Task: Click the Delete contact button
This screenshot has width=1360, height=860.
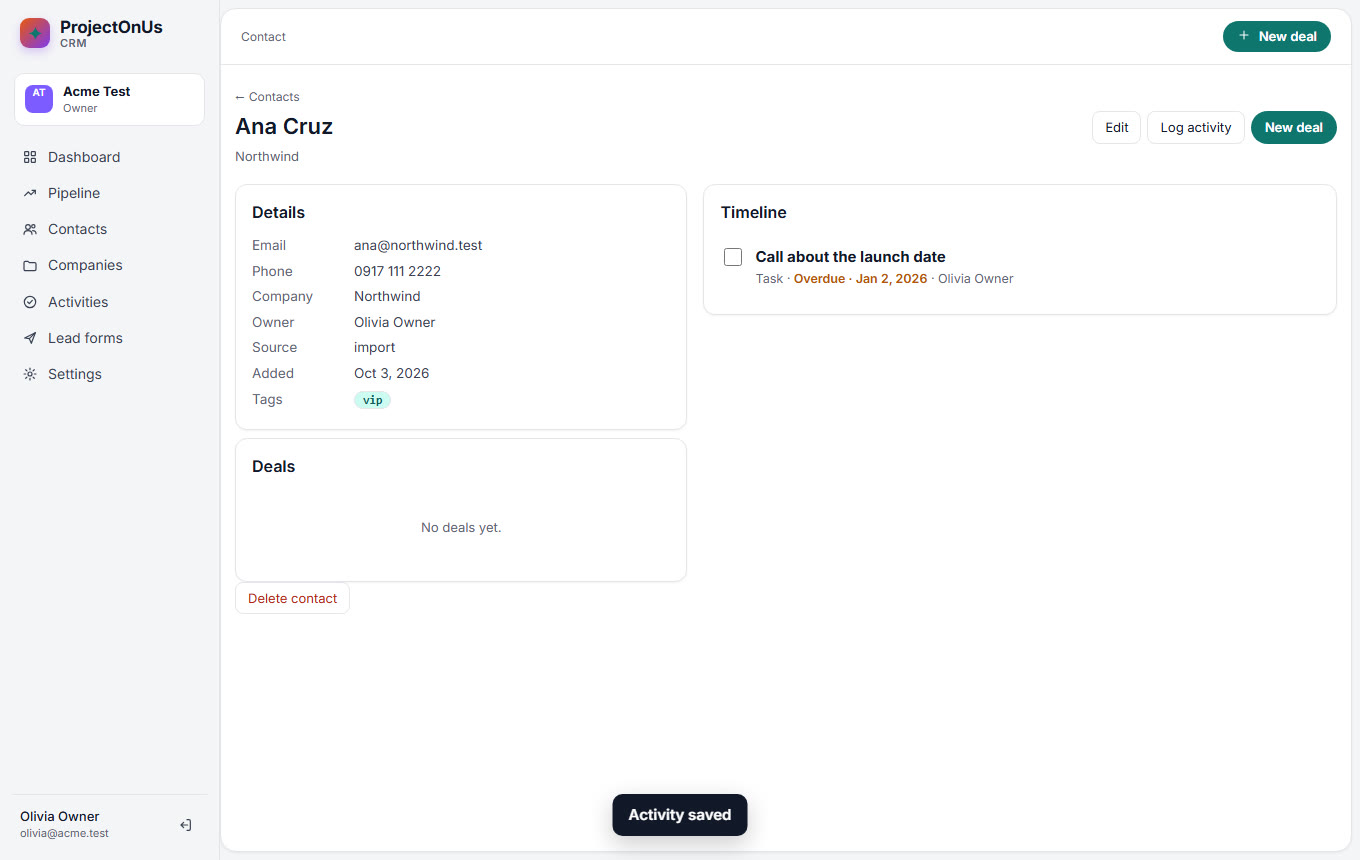Action: 292,598
